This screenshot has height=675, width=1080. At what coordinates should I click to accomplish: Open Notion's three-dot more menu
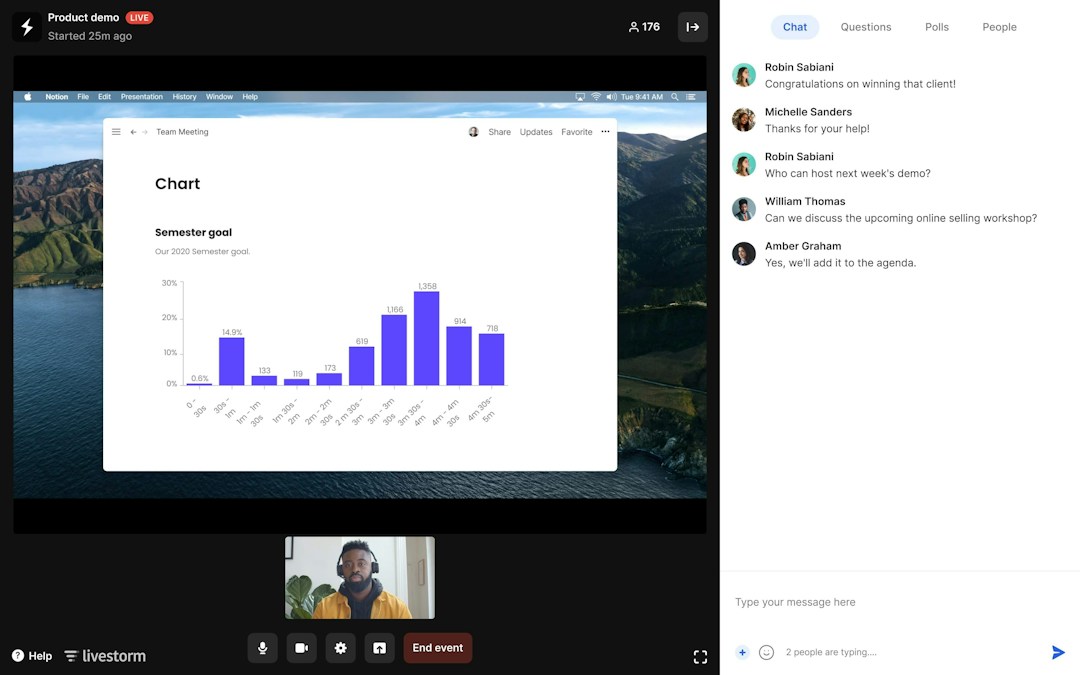click(x=605, y=132)
